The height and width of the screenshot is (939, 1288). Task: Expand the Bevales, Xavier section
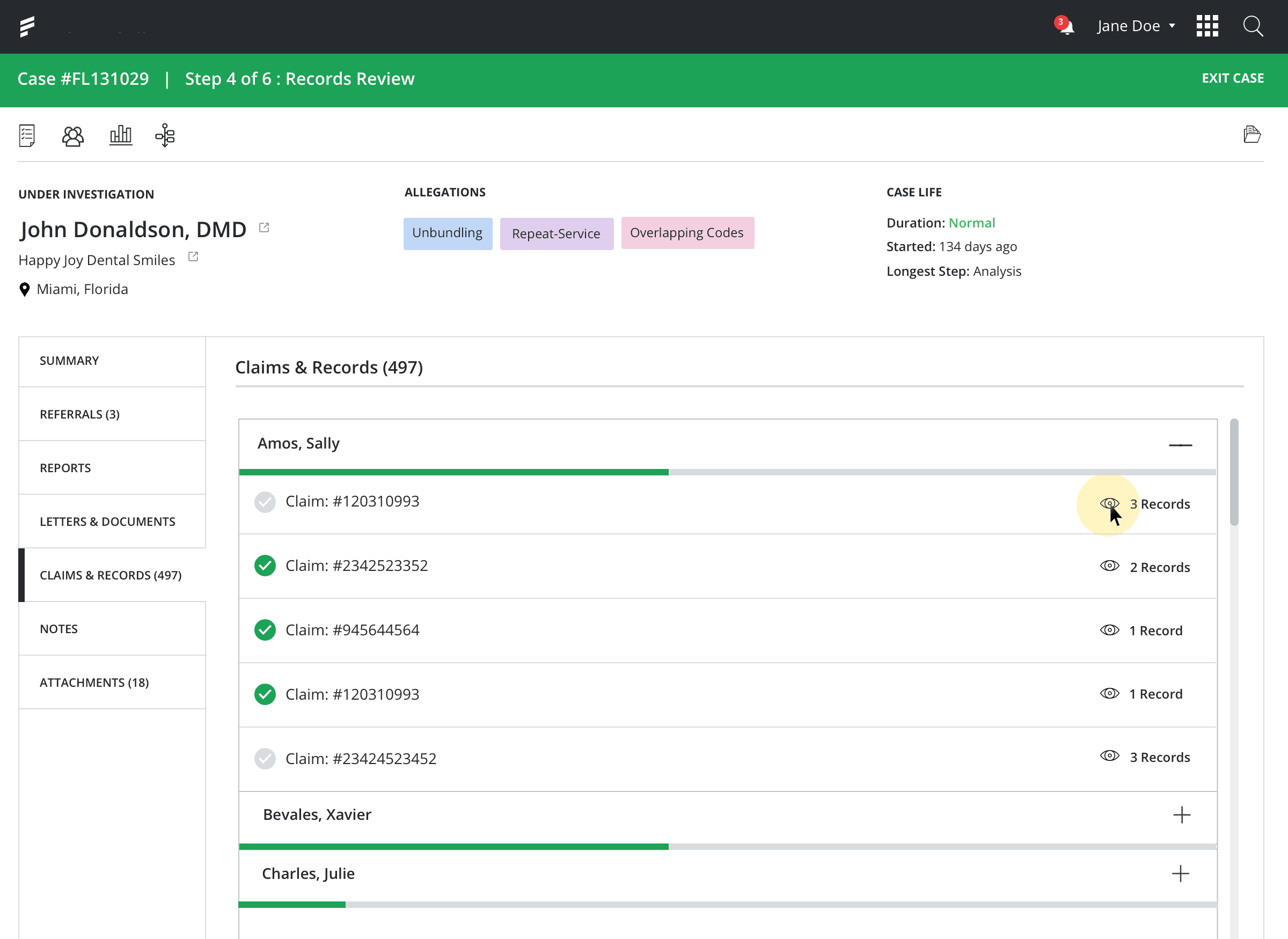1181,815
